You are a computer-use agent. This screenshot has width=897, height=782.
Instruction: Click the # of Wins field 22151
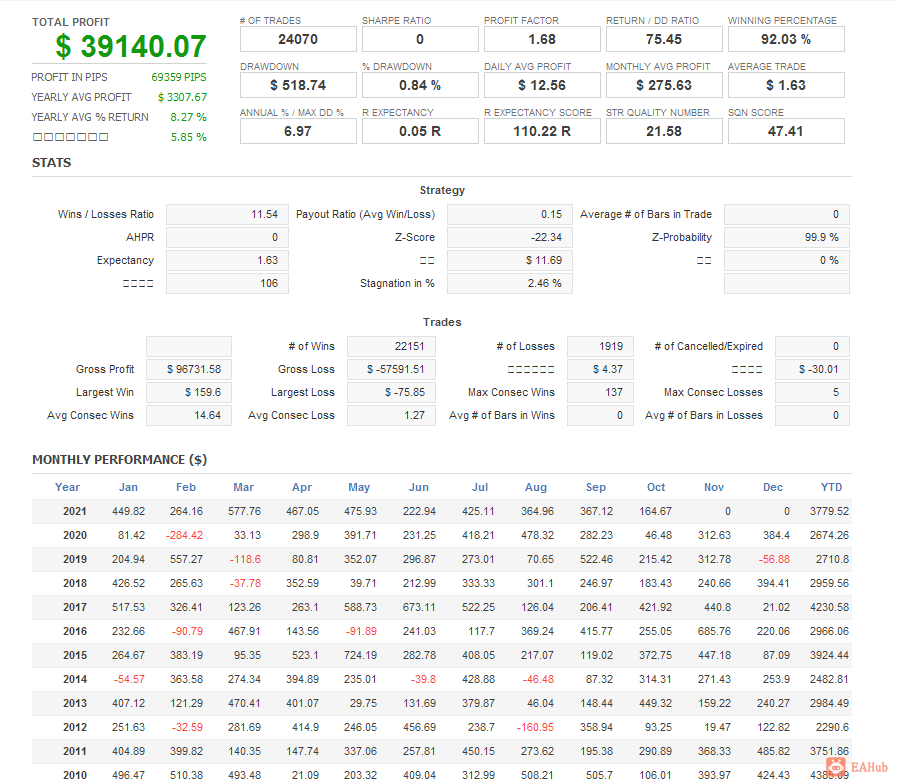391,346
